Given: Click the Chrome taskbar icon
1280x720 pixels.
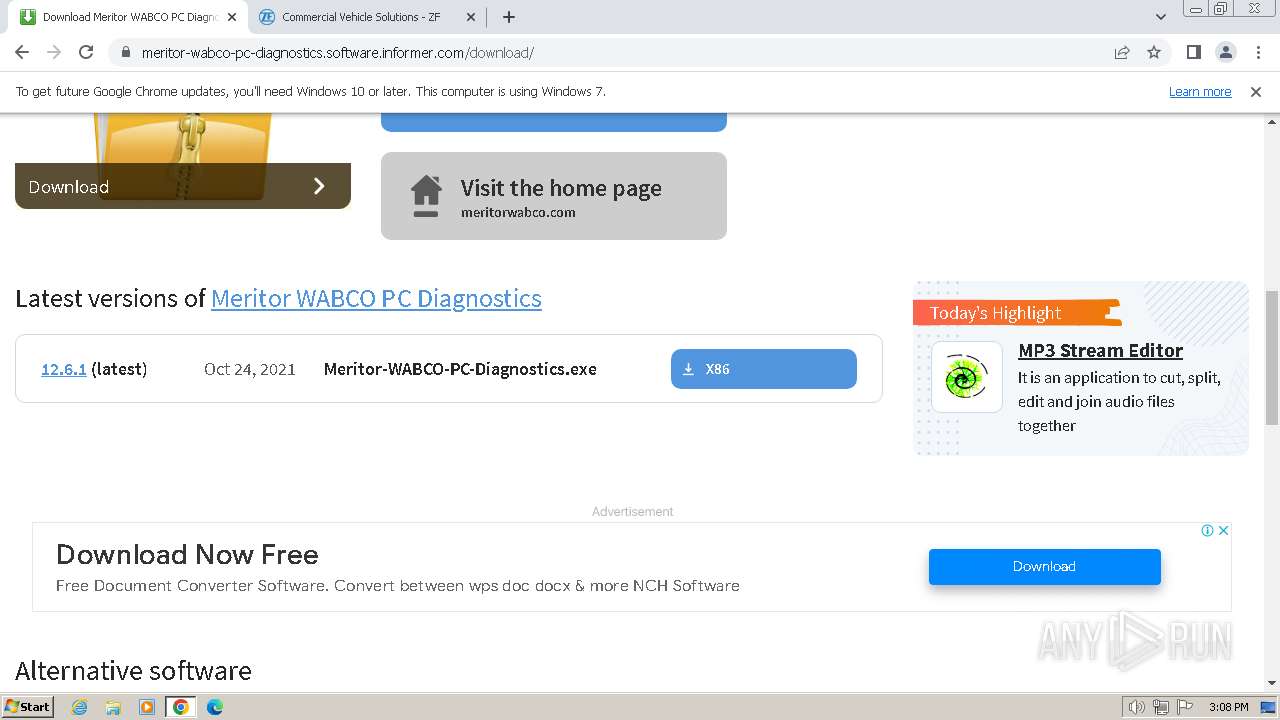Looking at the screenshot, I should coord(180,707).
